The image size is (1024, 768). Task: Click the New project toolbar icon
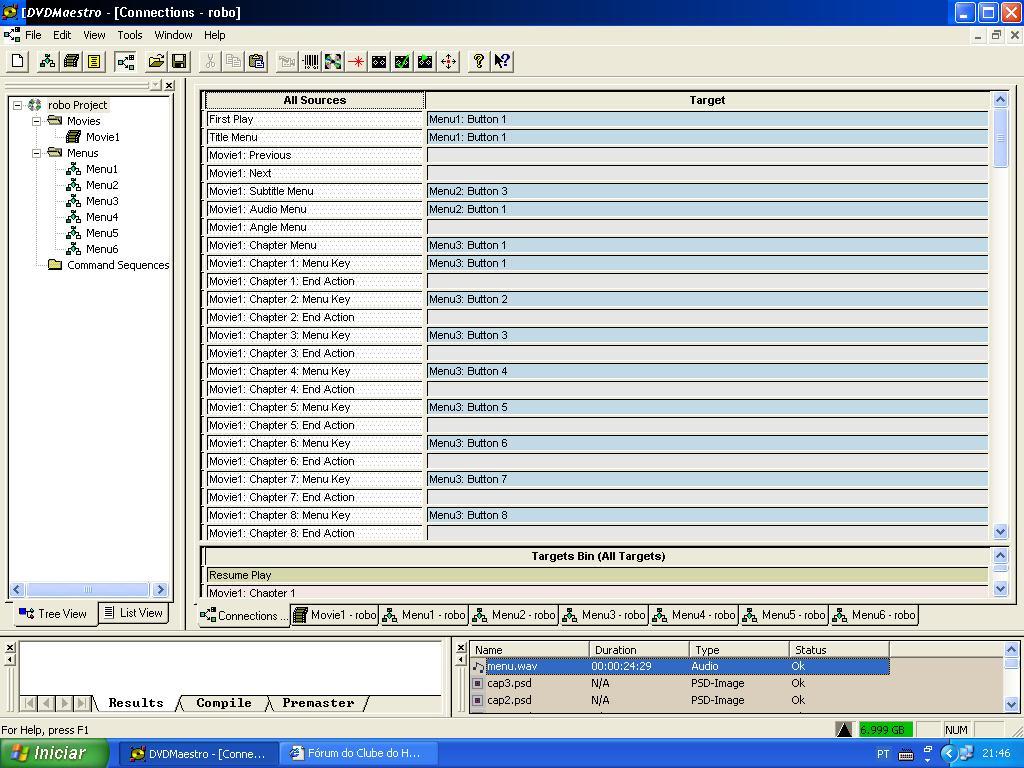click(18, 62)
